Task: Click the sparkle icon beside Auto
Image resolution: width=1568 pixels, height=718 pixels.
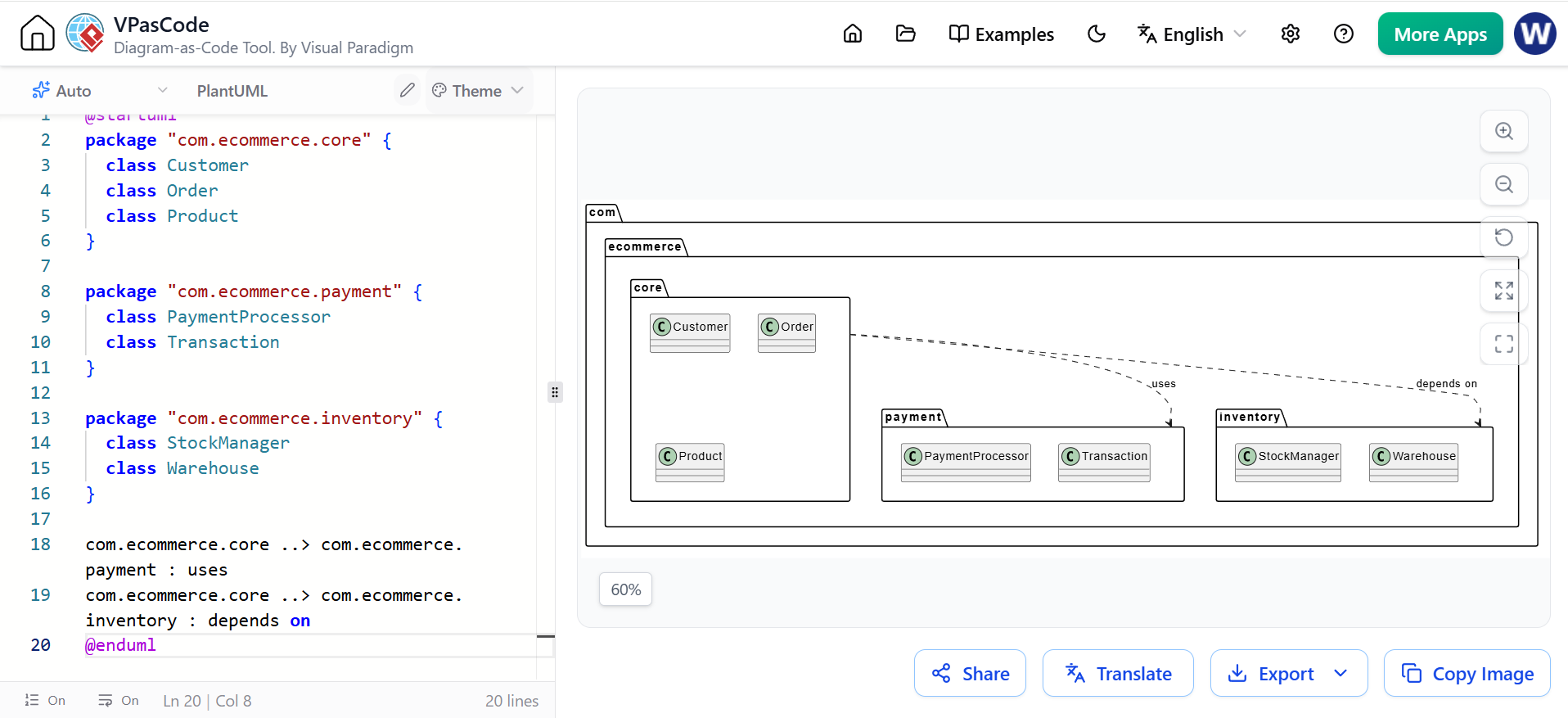Action: click(x=41, y=90)
